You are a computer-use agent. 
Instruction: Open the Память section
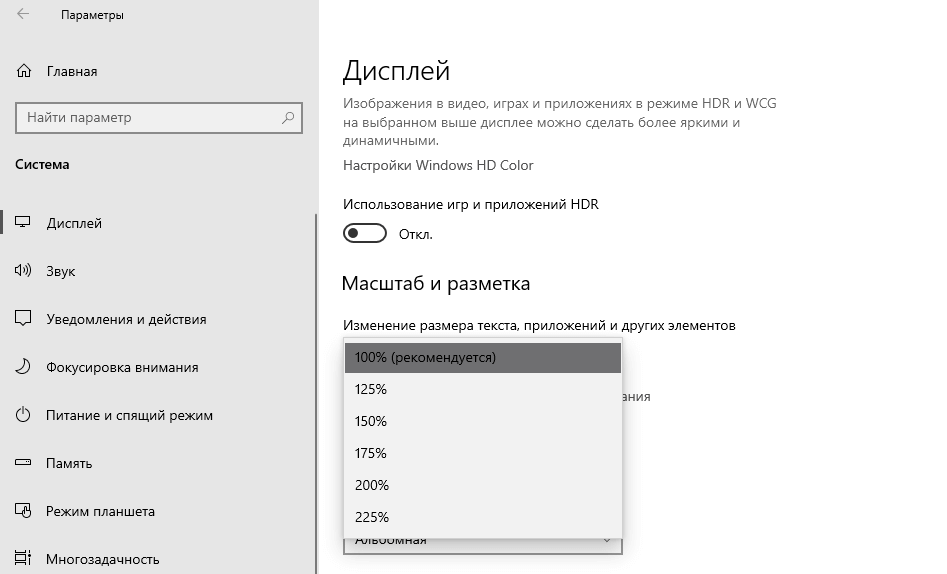coord(69,463)
